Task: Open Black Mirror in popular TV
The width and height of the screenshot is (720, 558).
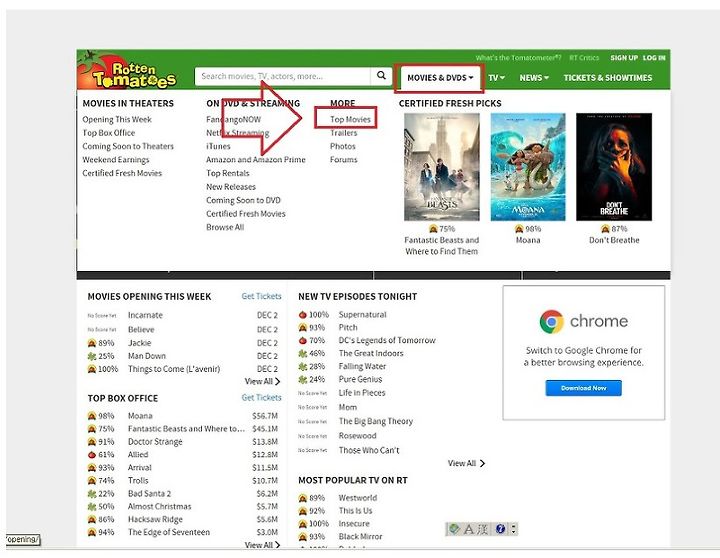Action: (360, 536)
